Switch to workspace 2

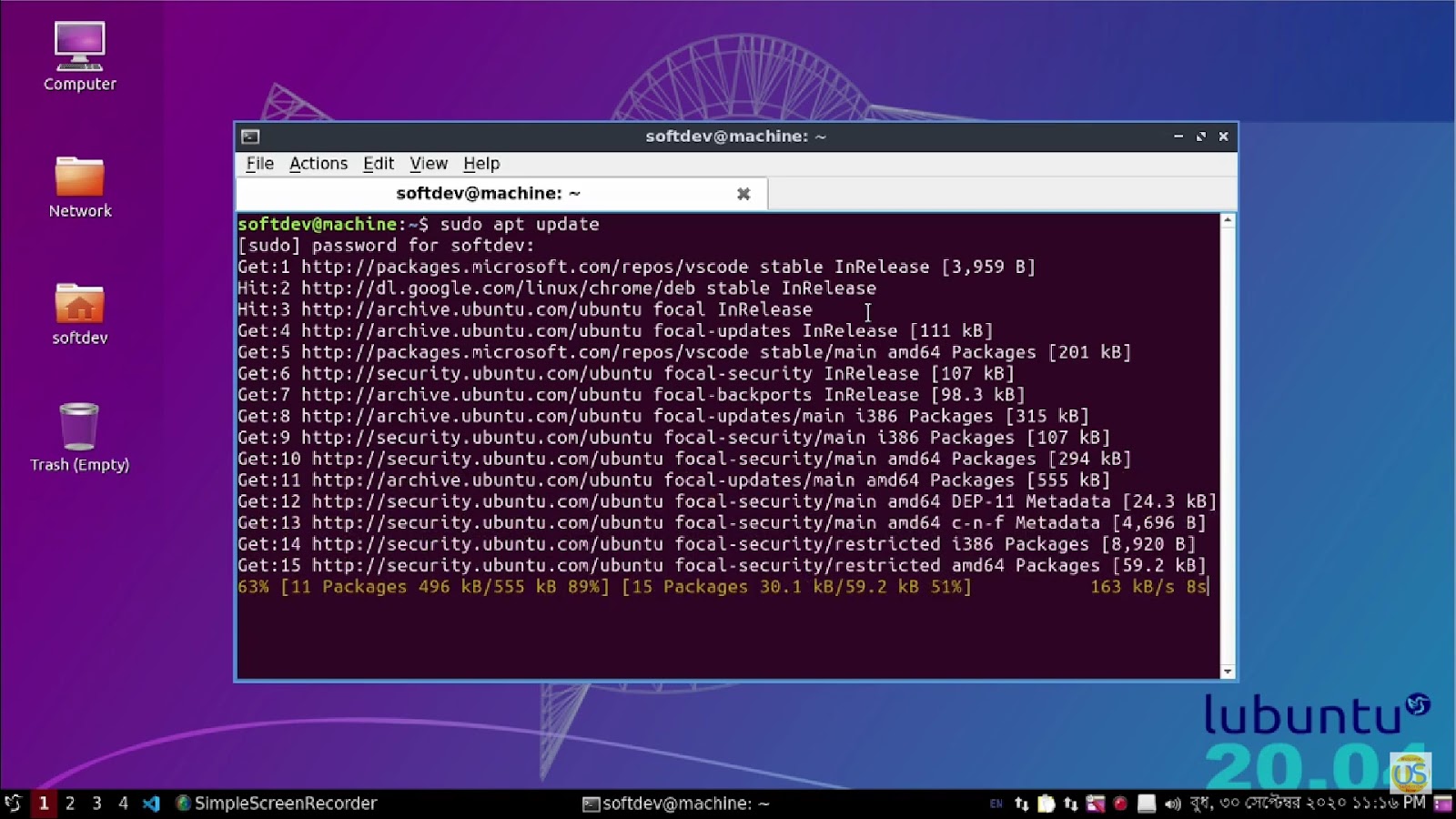coord(70,803)
